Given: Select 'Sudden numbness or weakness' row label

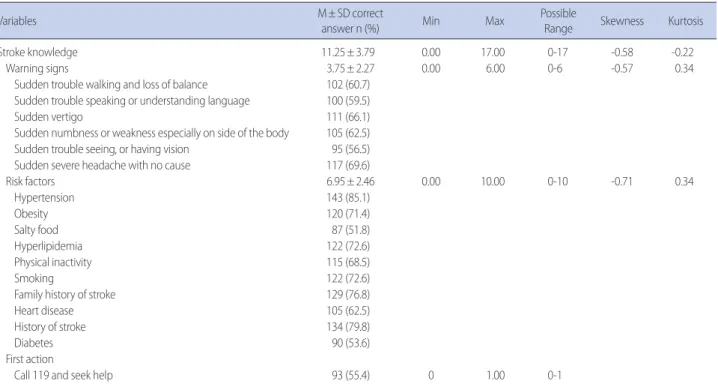Looking at the screenshot, I should click(x=152, y=133).
